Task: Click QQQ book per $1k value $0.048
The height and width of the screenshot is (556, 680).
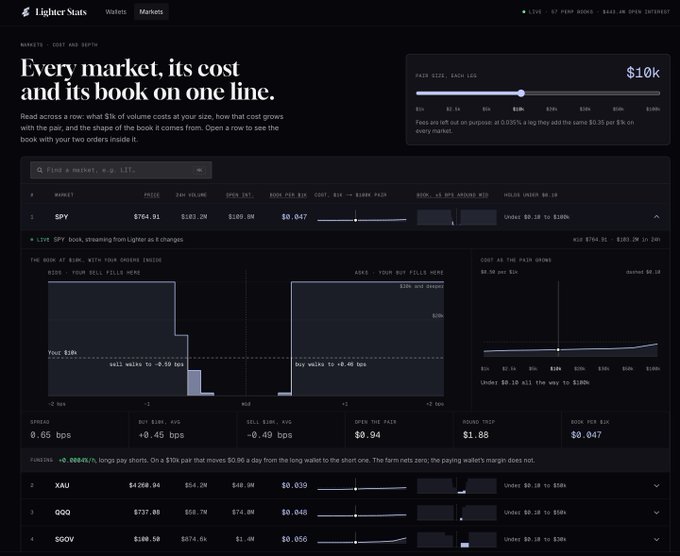Action: pos(294,512)
